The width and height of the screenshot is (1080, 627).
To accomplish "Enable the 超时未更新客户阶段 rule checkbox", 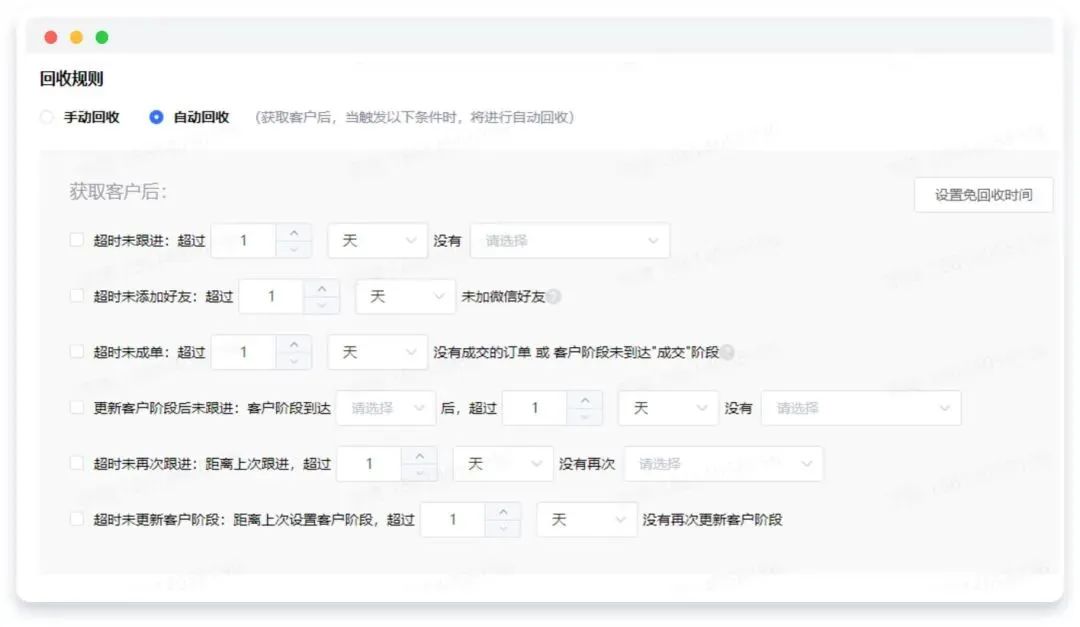I will coord(76,519).
